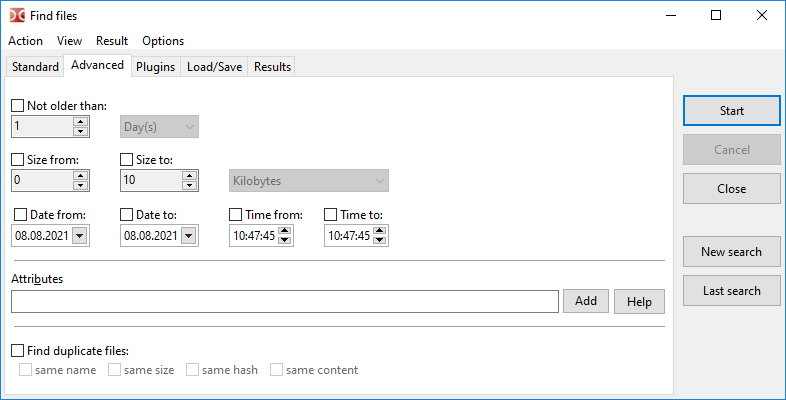The image size is (786, 400).
Task: Click the Double Commander title bar icon
Action: click(17, 16)
